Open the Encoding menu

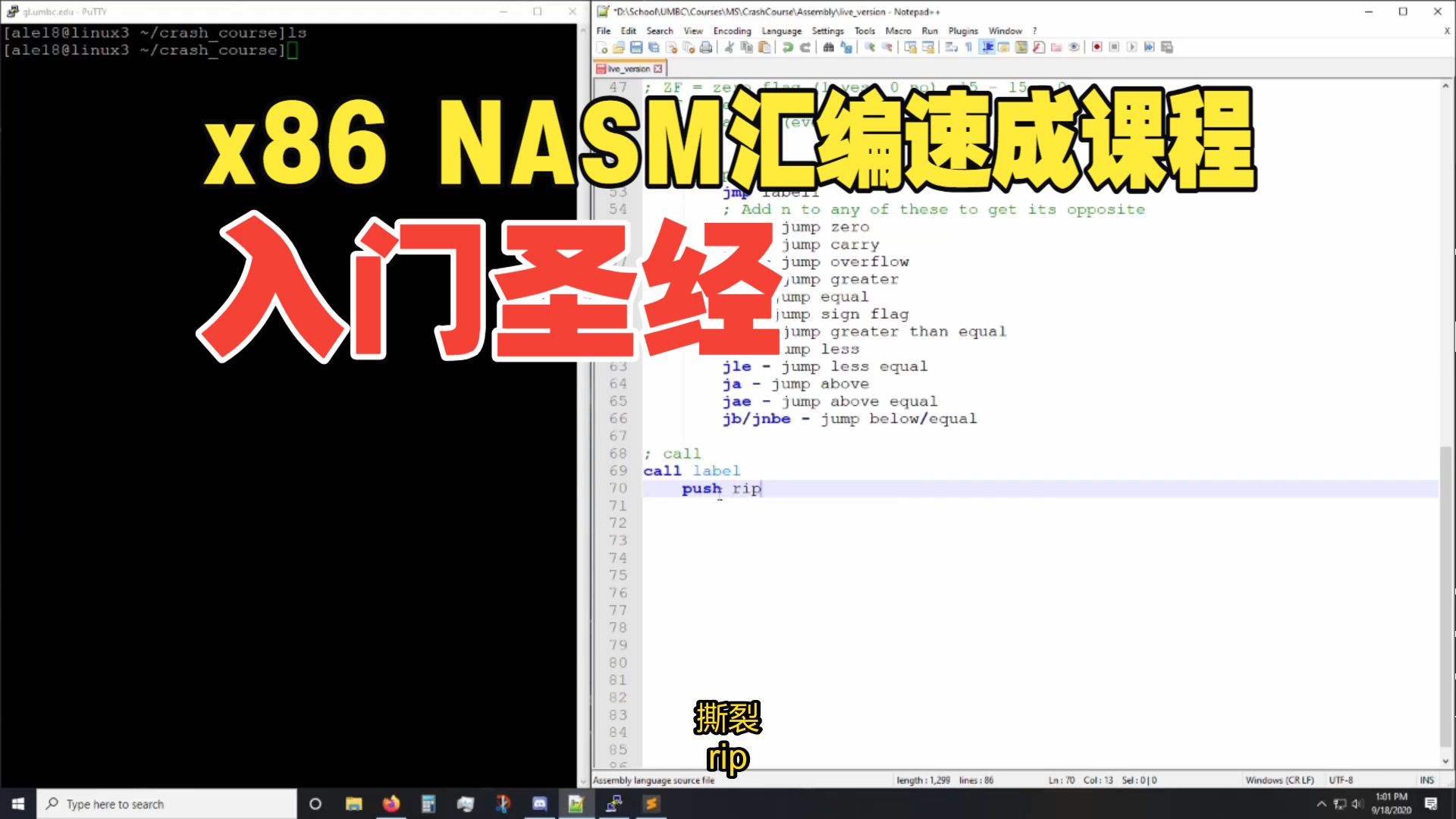point(732,31)
